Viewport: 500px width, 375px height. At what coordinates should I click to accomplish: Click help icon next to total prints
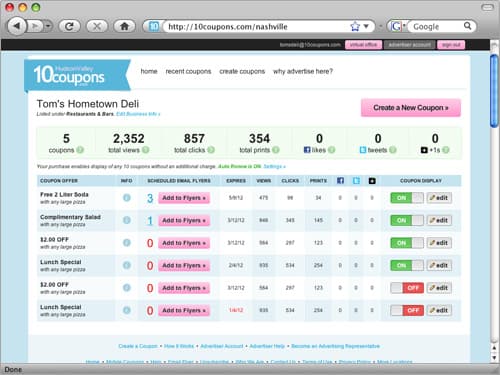(275, 150)
